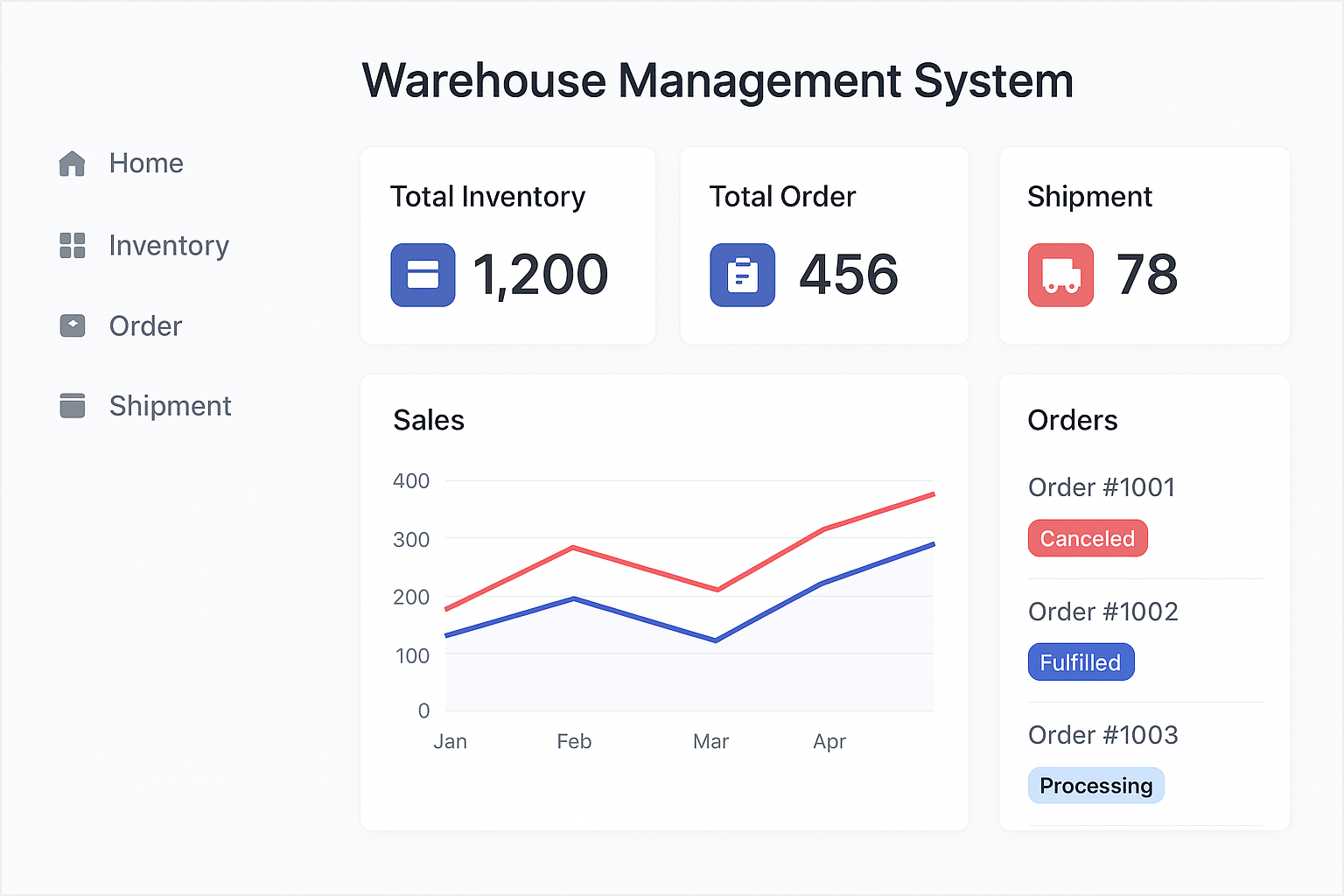The height and width of the screenshot is (896, 1344).
Task: Click the blue line in Sales chart
Action: tap(645, 619)
